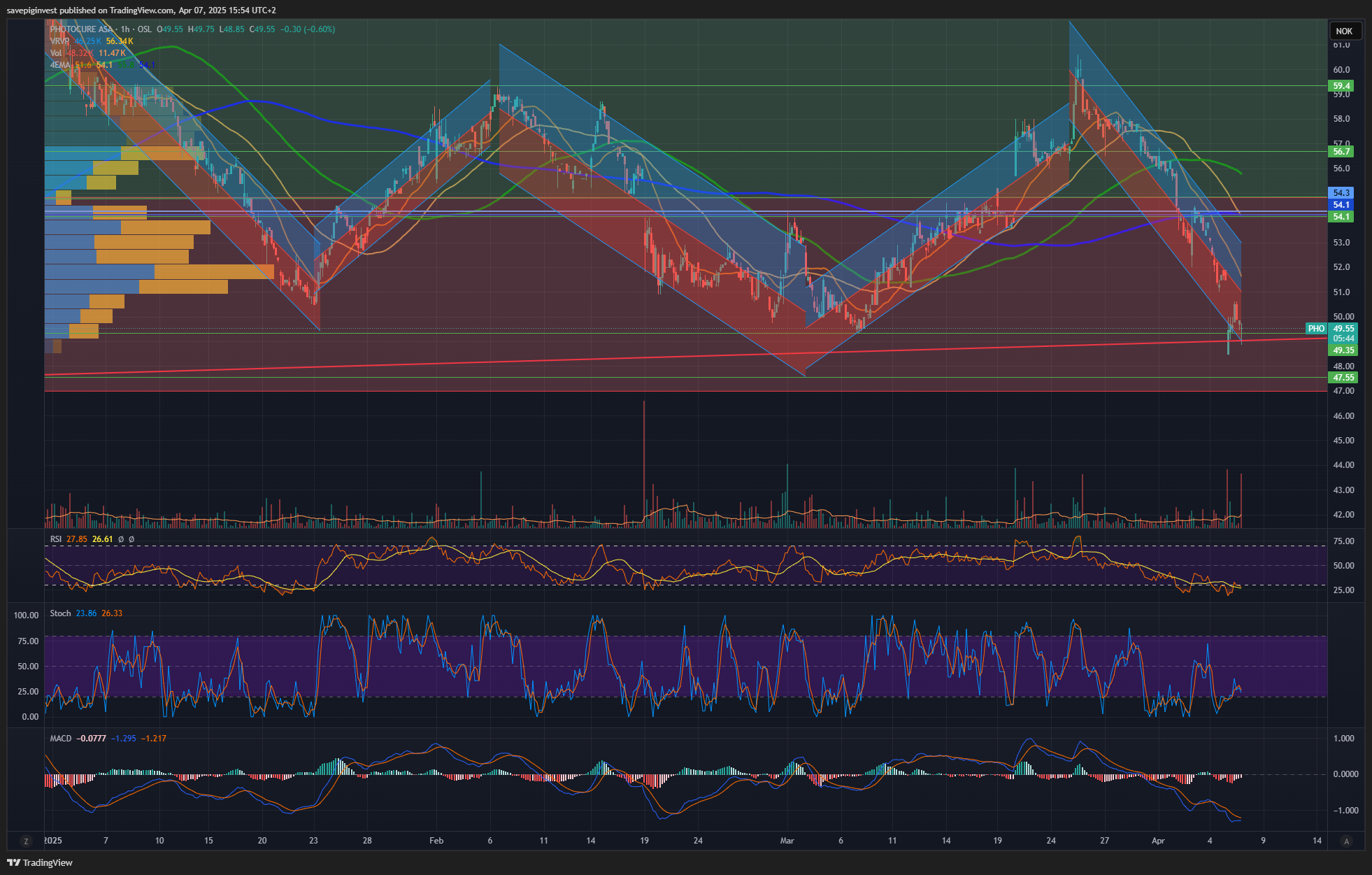The width and height of the screenshot is (1372, 875).
Task: Select the VRVP value 56.34K
Action: point(120,41)
